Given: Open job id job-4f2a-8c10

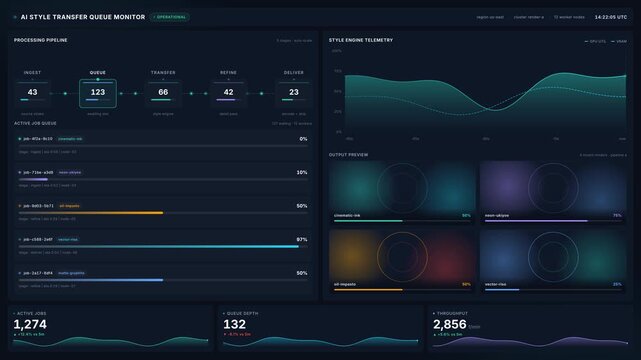Looking at the screenshot, I should 38,139.
